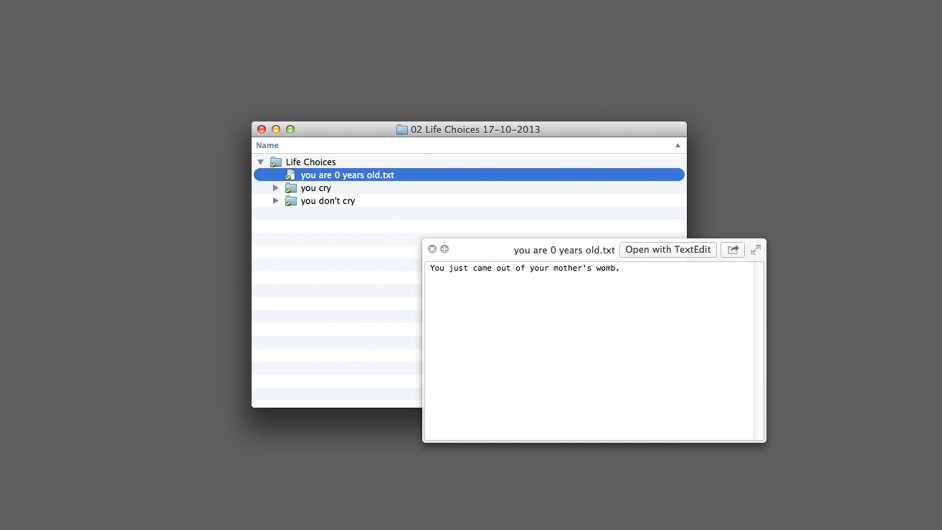
Task: Expand the 'you cry' folder
Action: pos(276,188)
